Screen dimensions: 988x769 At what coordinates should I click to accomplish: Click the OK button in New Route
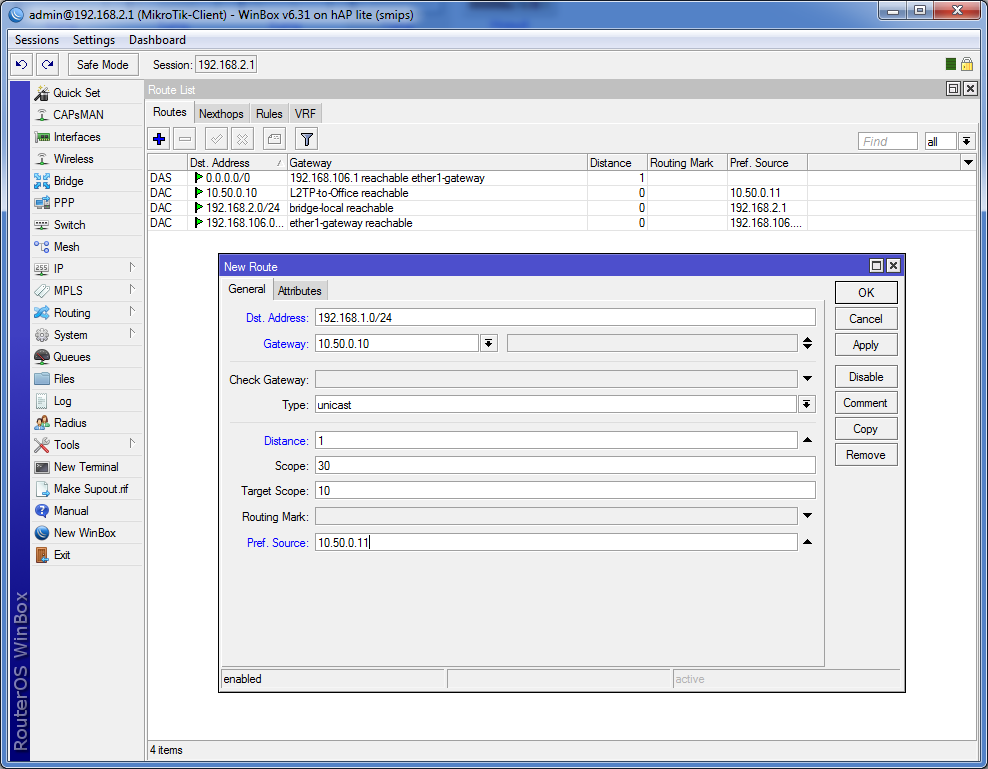865,293
